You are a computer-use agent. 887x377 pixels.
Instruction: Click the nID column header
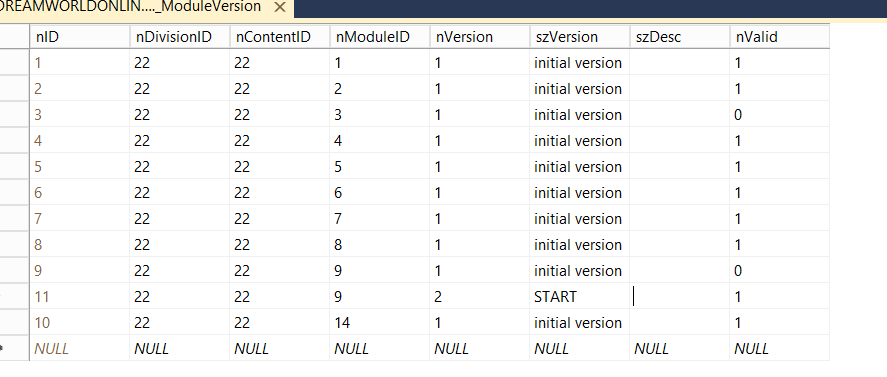pyautogui.click(x=80, y=37)
